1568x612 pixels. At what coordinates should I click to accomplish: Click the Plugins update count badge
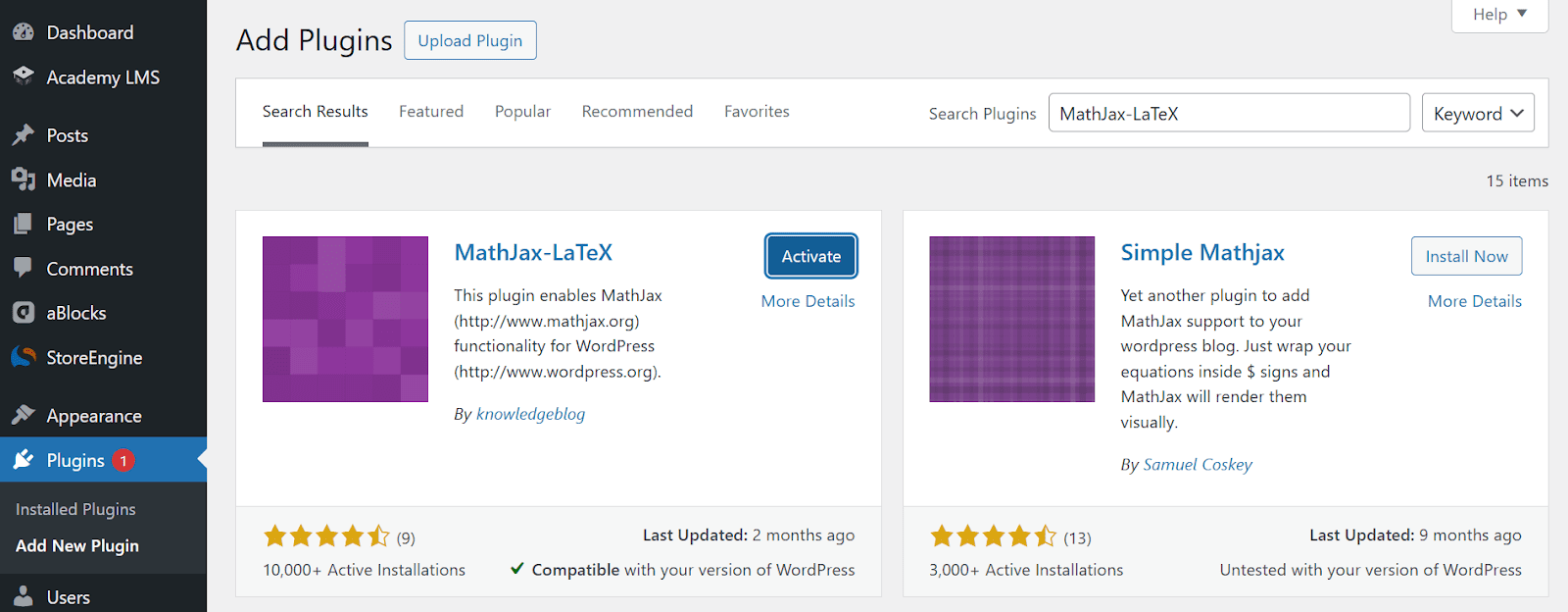123,460
